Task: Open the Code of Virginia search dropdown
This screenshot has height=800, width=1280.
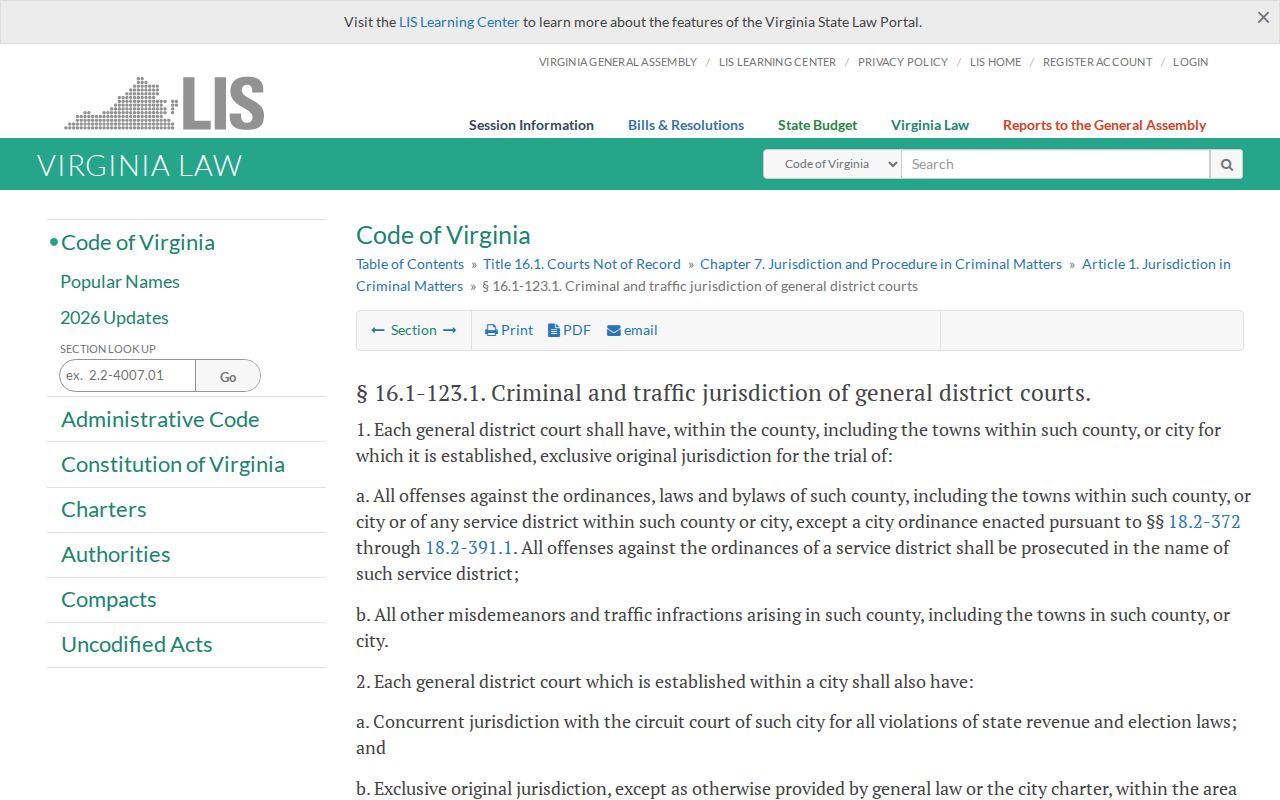Action: click(832, 164)
